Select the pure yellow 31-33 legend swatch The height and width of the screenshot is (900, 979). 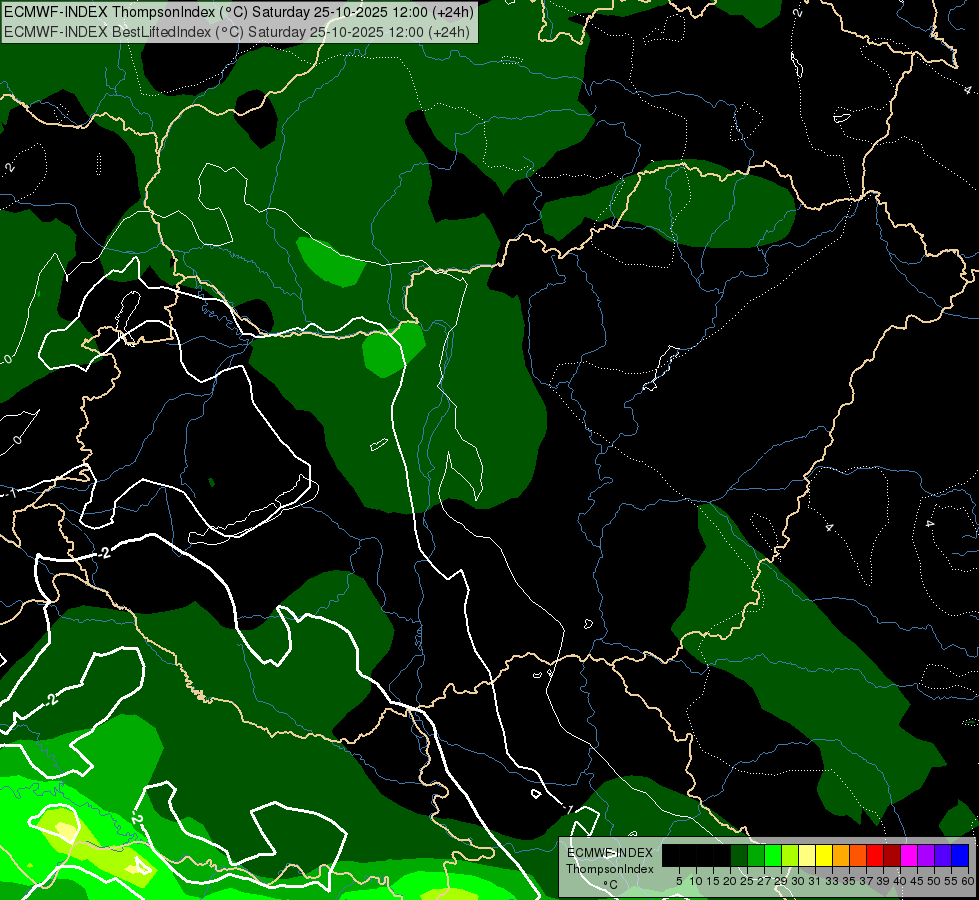(x=824, y=855)
